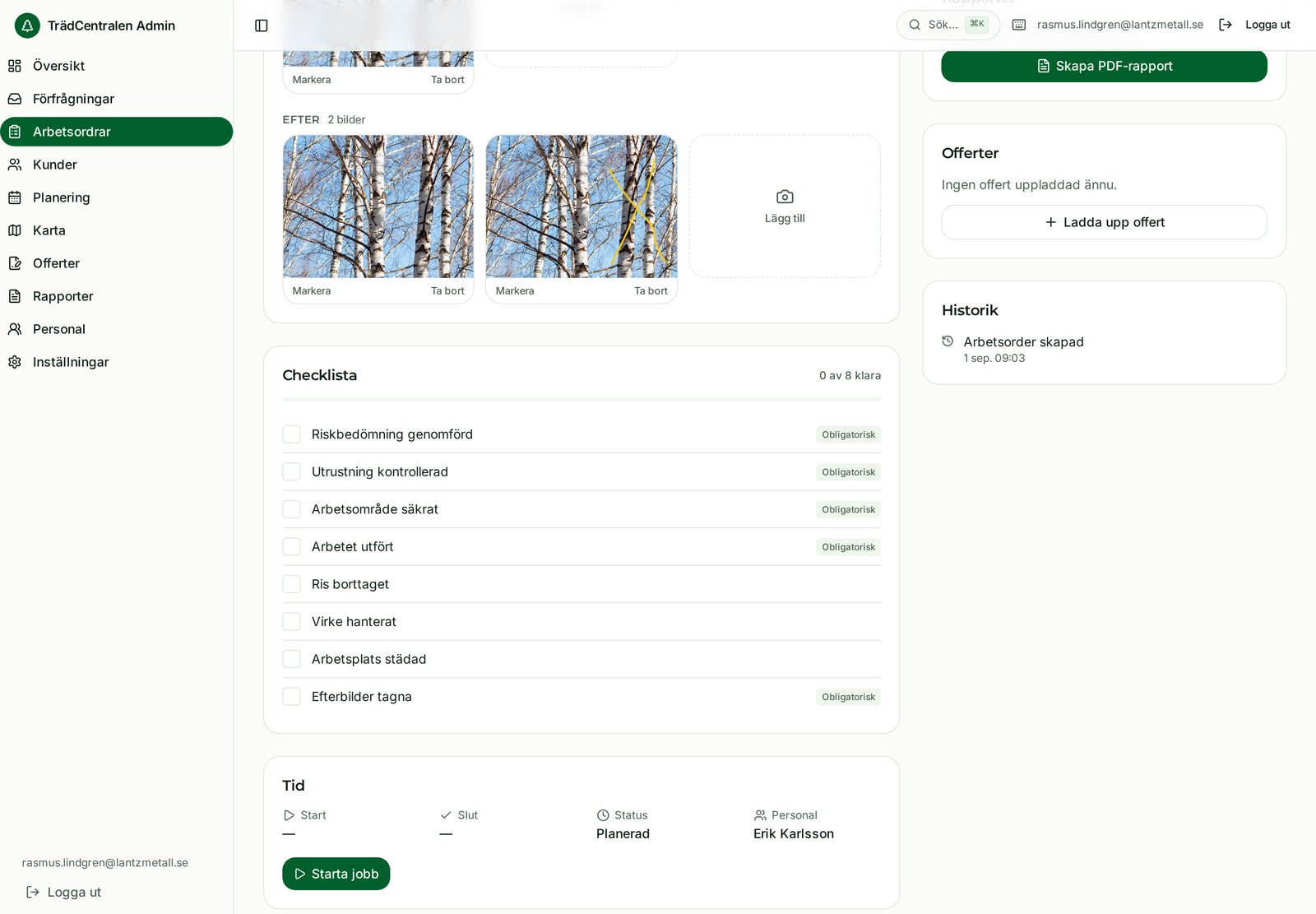Check the Ris borttaget item
This screenshot has height=914, width=1316.
292,584
